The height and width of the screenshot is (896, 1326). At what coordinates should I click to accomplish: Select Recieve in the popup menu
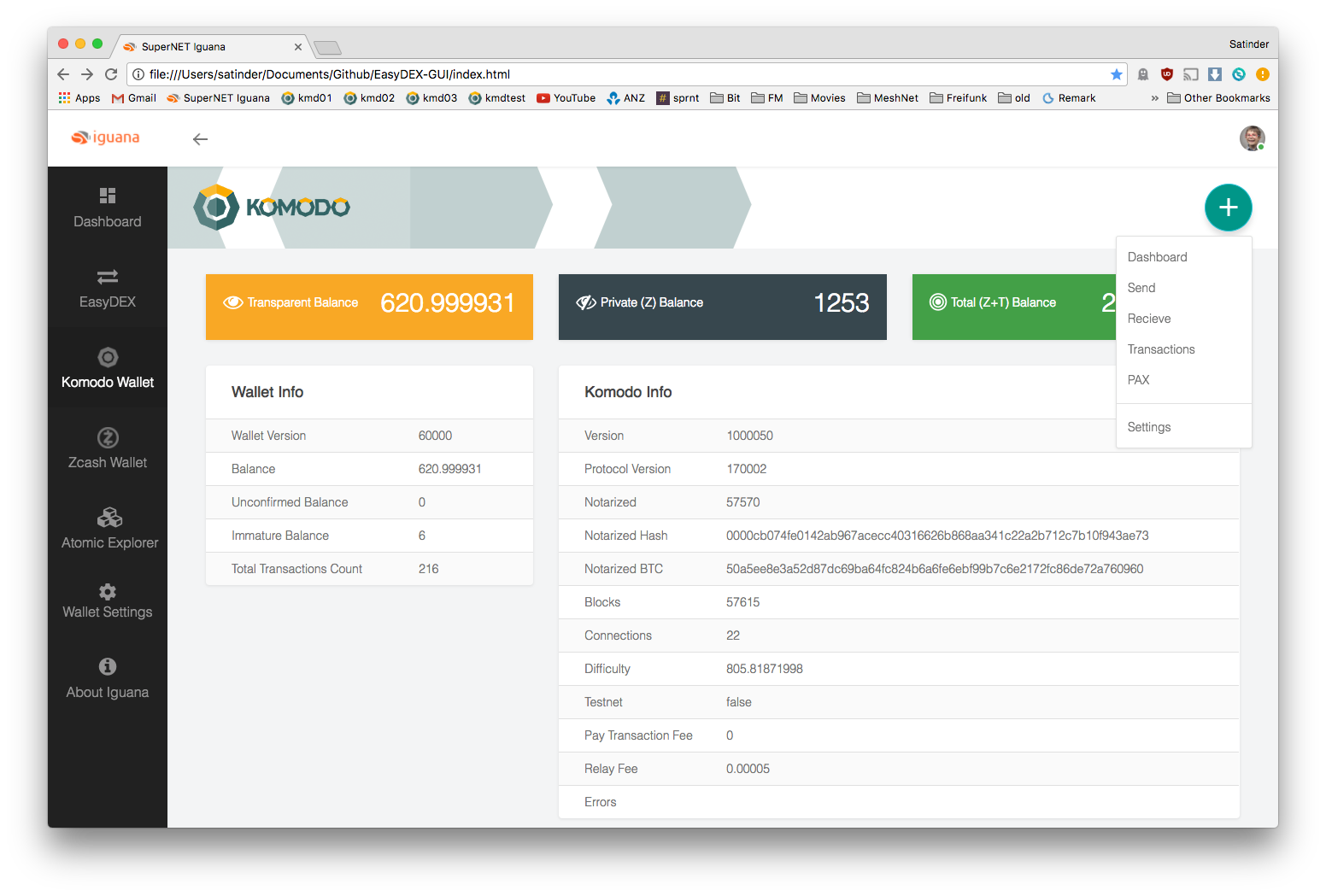tap(1184, 319)
